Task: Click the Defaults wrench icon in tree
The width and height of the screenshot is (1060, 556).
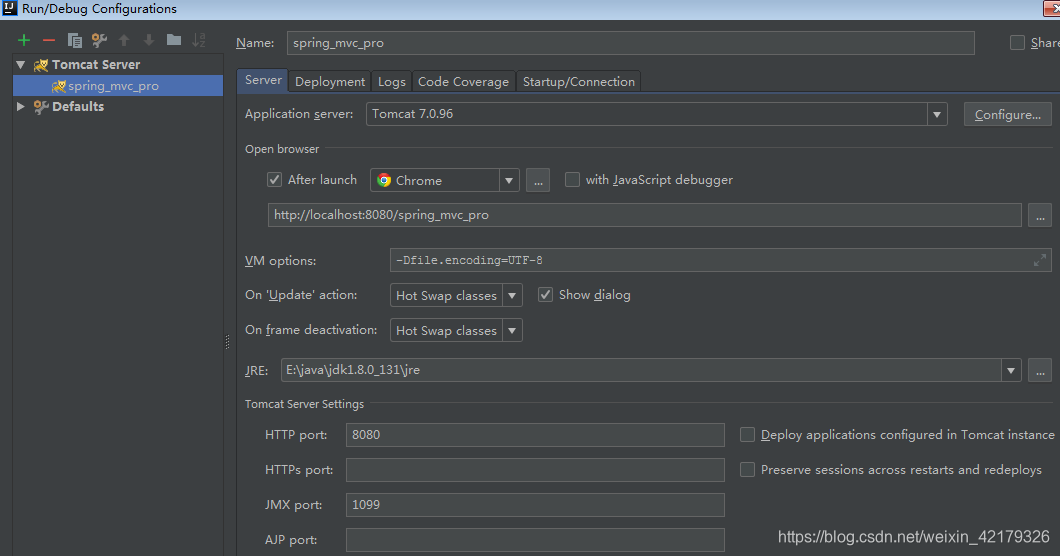Action: pyautogui.click(x=41, y=107)
